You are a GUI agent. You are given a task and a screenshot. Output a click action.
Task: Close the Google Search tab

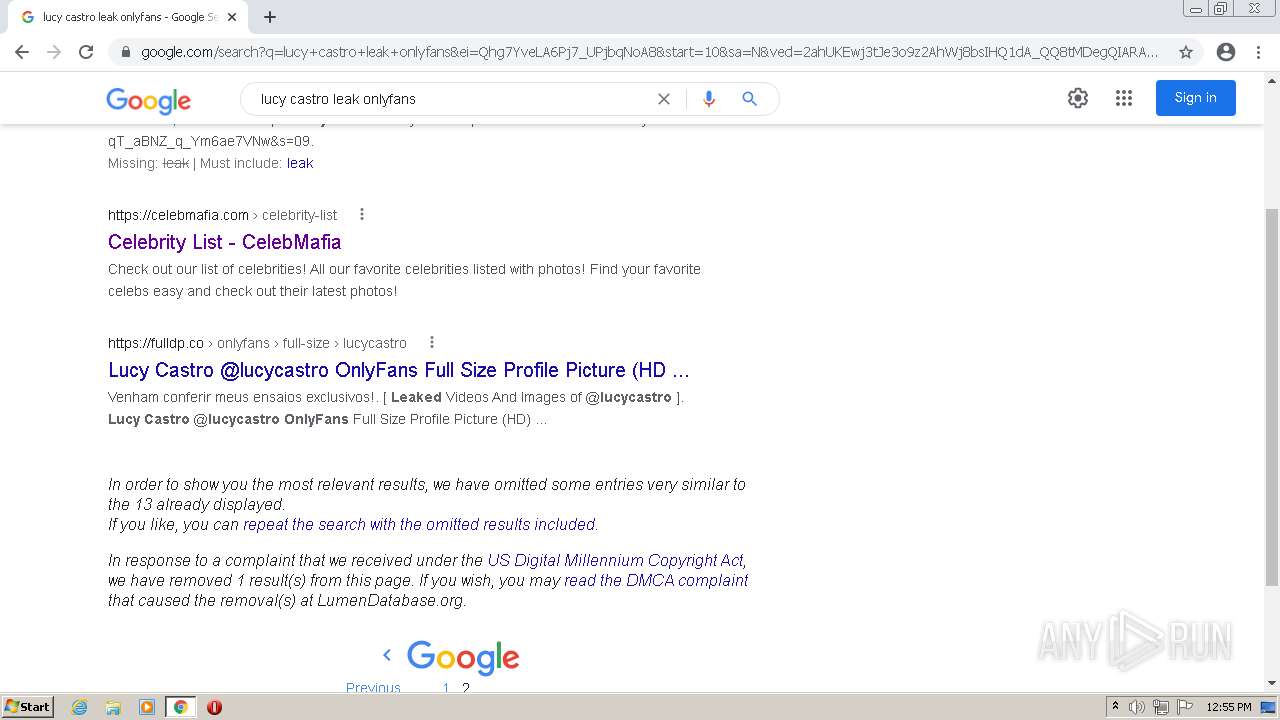pyautogui.click(x=232, y=17)
